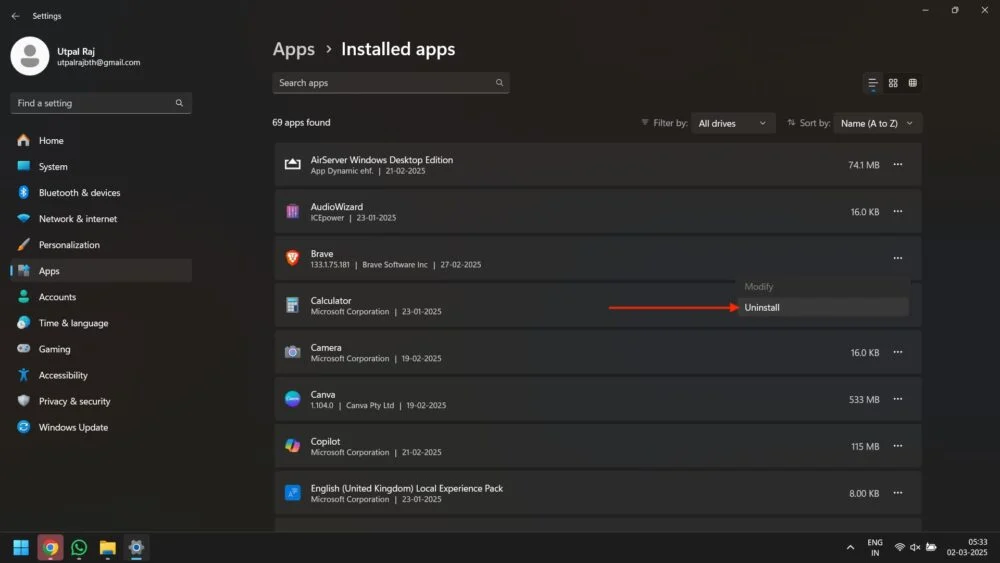Open the Sort by Name dropdown

878,123
